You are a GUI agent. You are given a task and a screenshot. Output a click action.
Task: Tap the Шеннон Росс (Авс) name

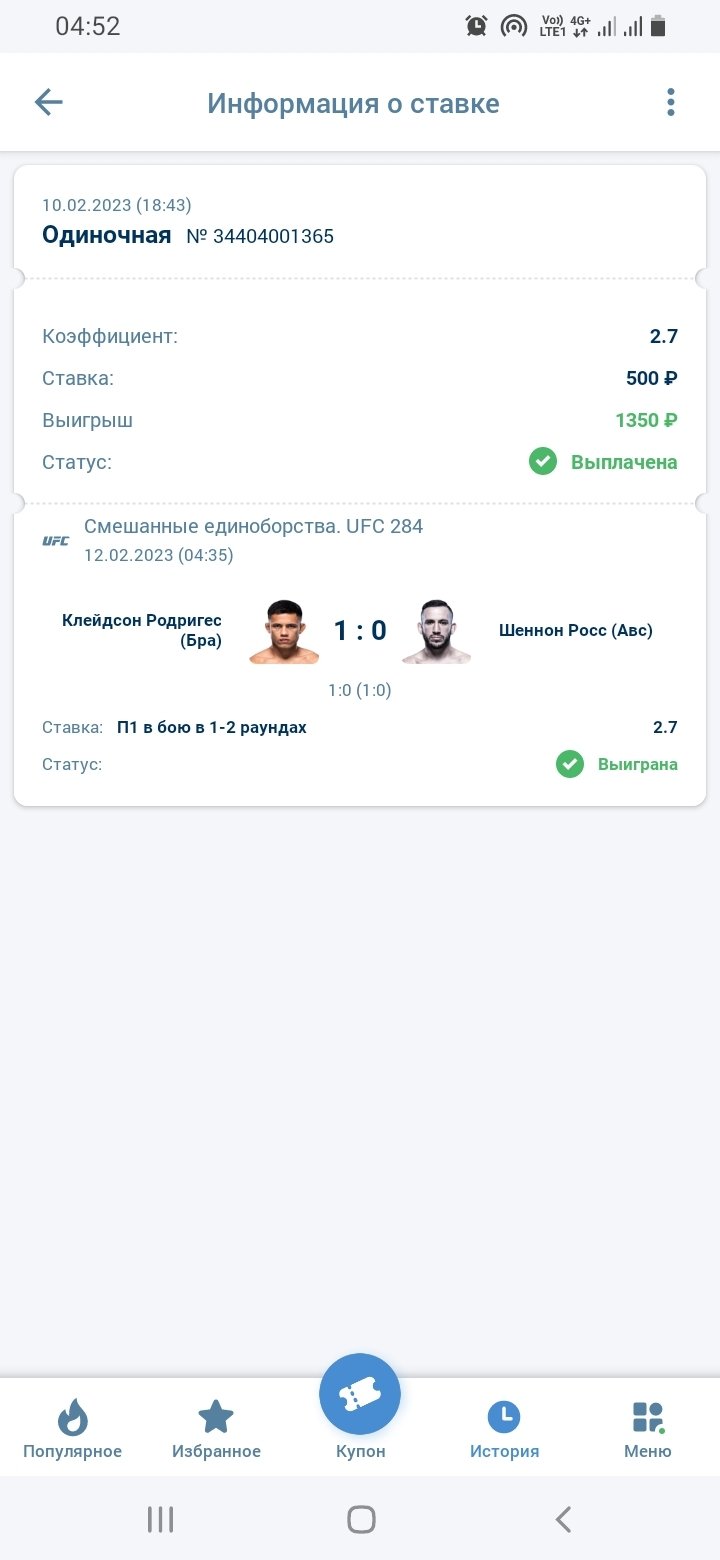(575, 631)
